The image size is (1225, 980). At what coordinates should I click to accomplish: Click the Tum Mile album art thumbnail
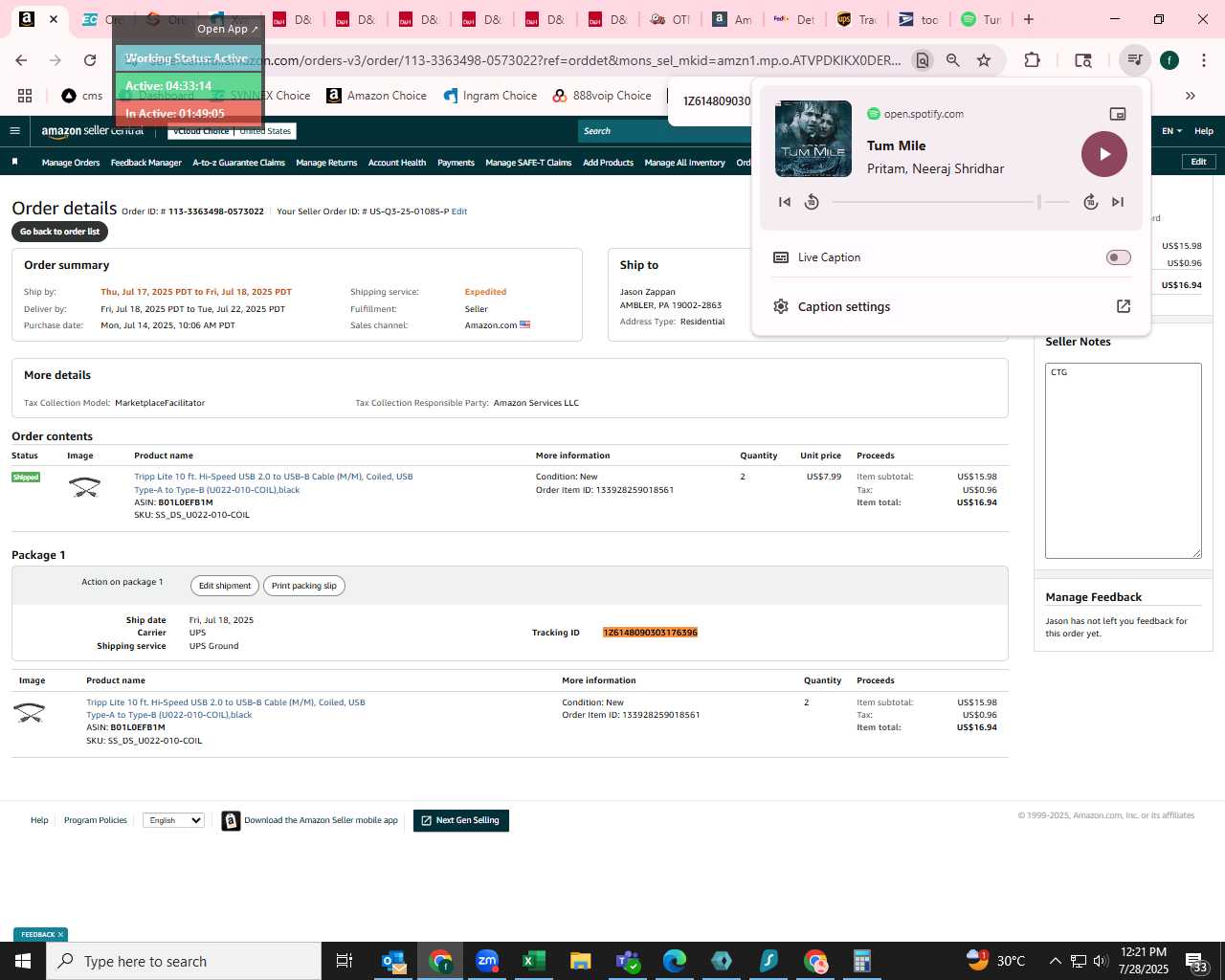coord(813,139)
